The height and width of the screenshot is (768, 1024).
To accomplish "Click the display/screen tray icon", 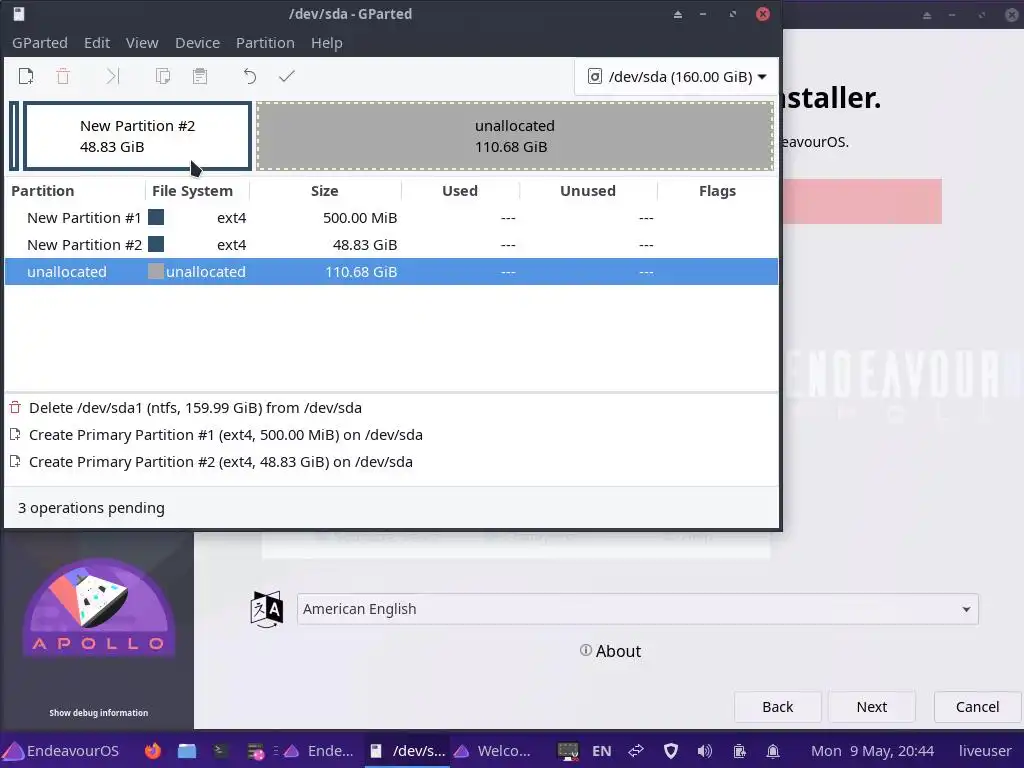I will point(568,751).
